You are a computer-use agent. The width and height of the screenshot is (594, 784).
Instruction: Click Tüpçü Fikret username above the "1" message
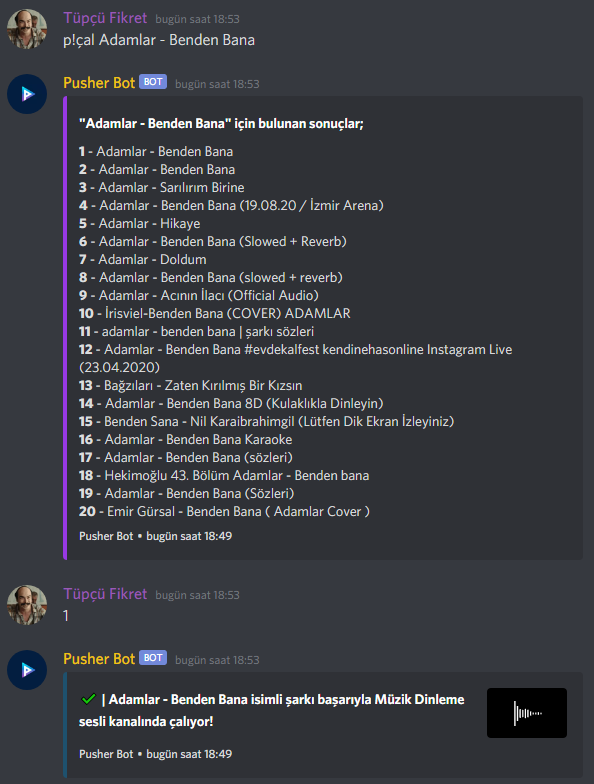(105, 594)
